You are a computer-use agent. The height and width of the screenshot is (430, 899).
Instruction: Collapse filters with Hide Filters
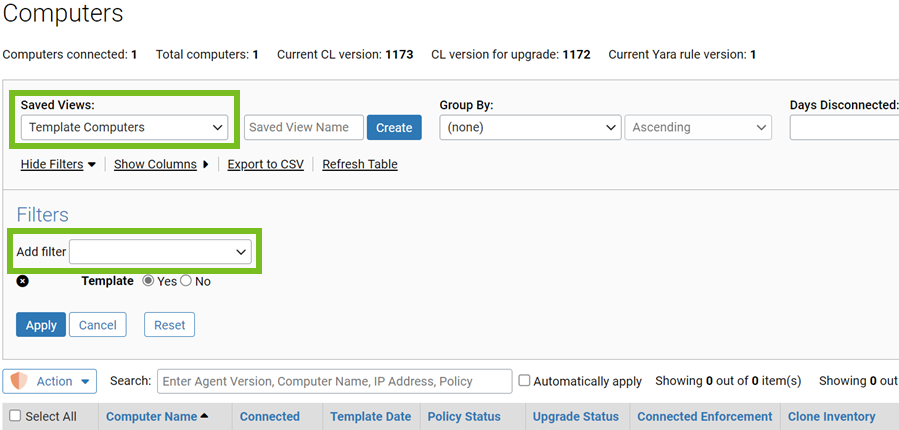click(58, 164)
